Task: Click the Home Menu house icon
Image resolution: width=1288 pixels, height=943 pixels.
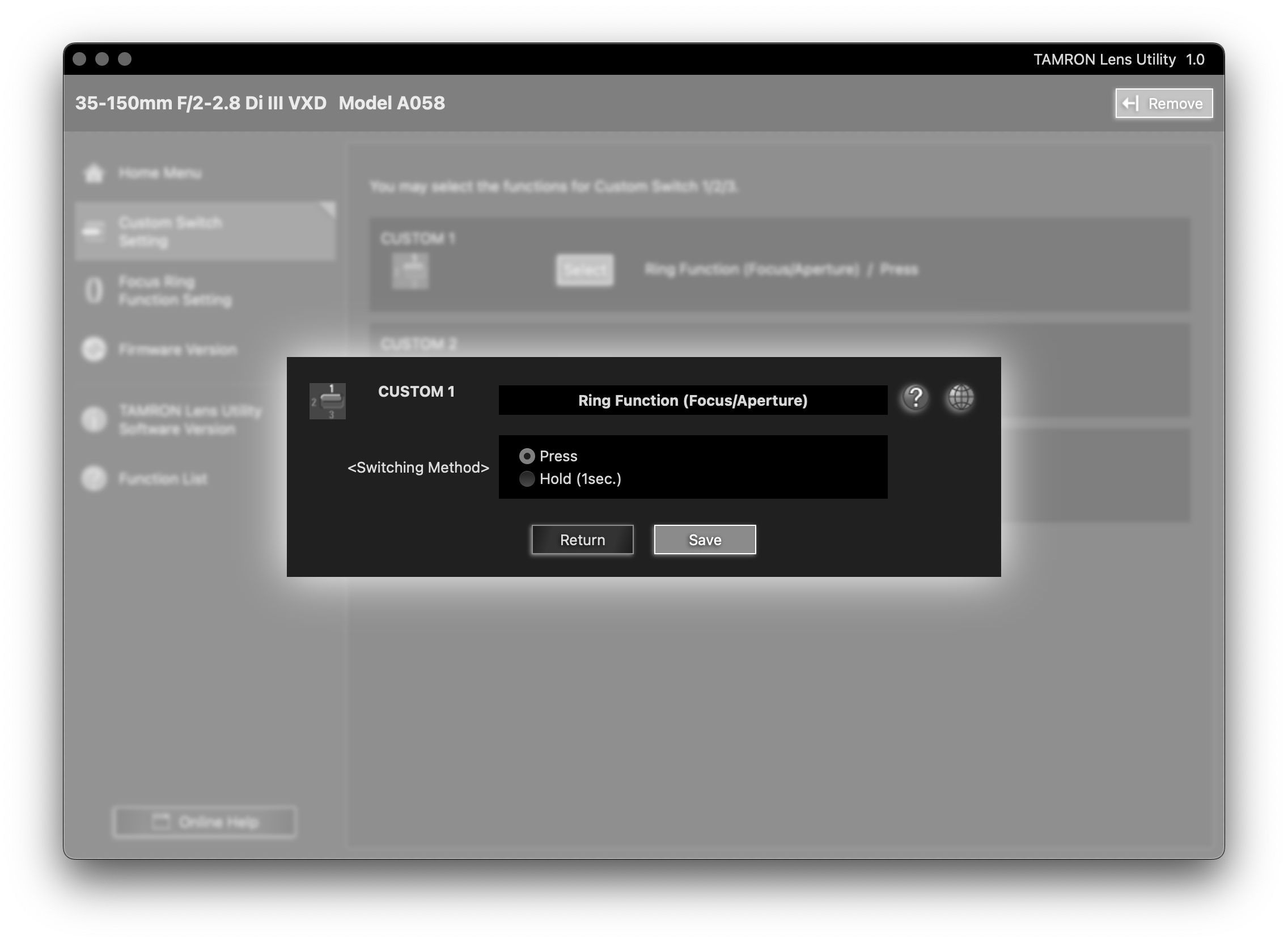Action: pos(94,173)
